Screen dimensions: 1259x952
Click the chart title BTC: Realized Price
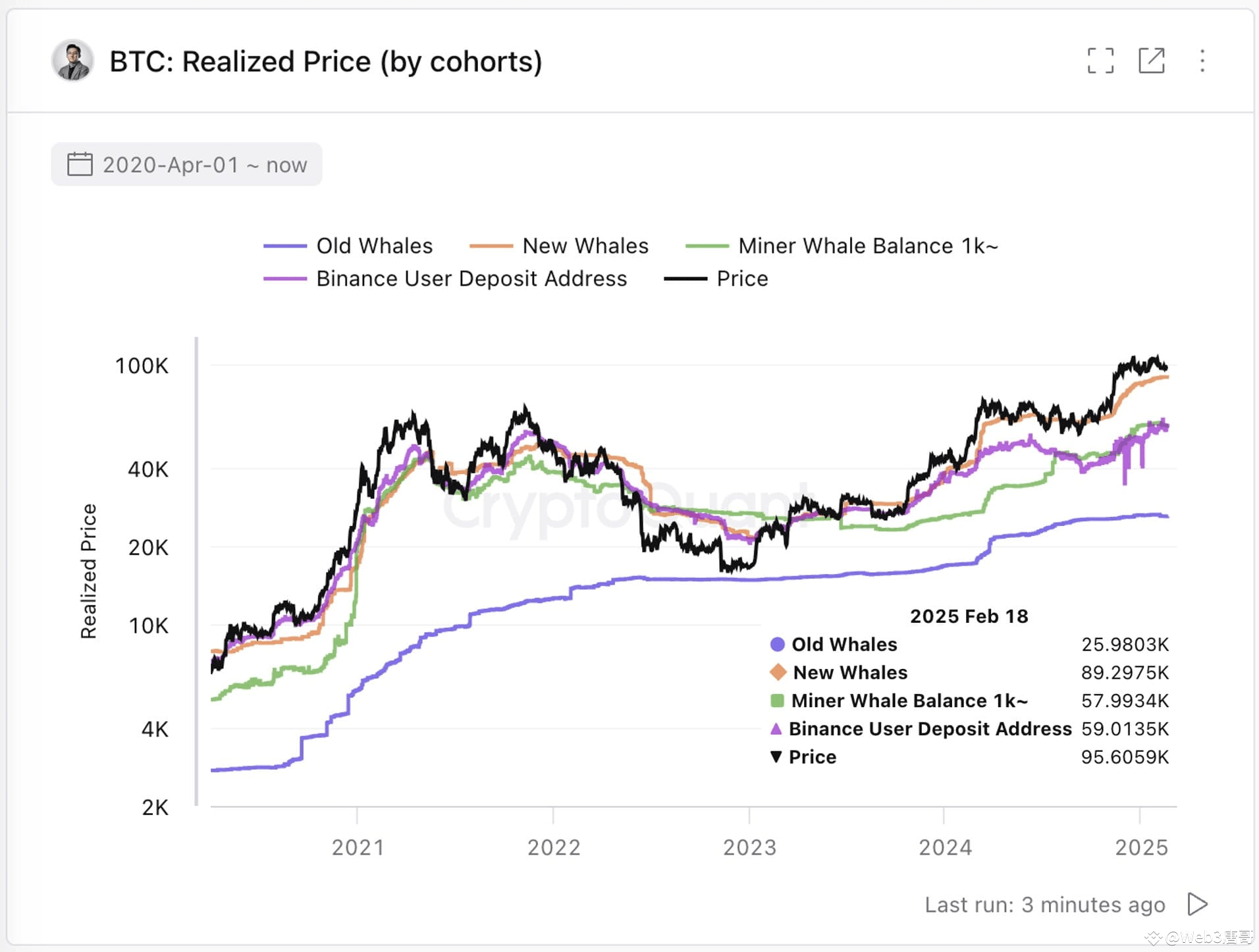click(325, 61)
